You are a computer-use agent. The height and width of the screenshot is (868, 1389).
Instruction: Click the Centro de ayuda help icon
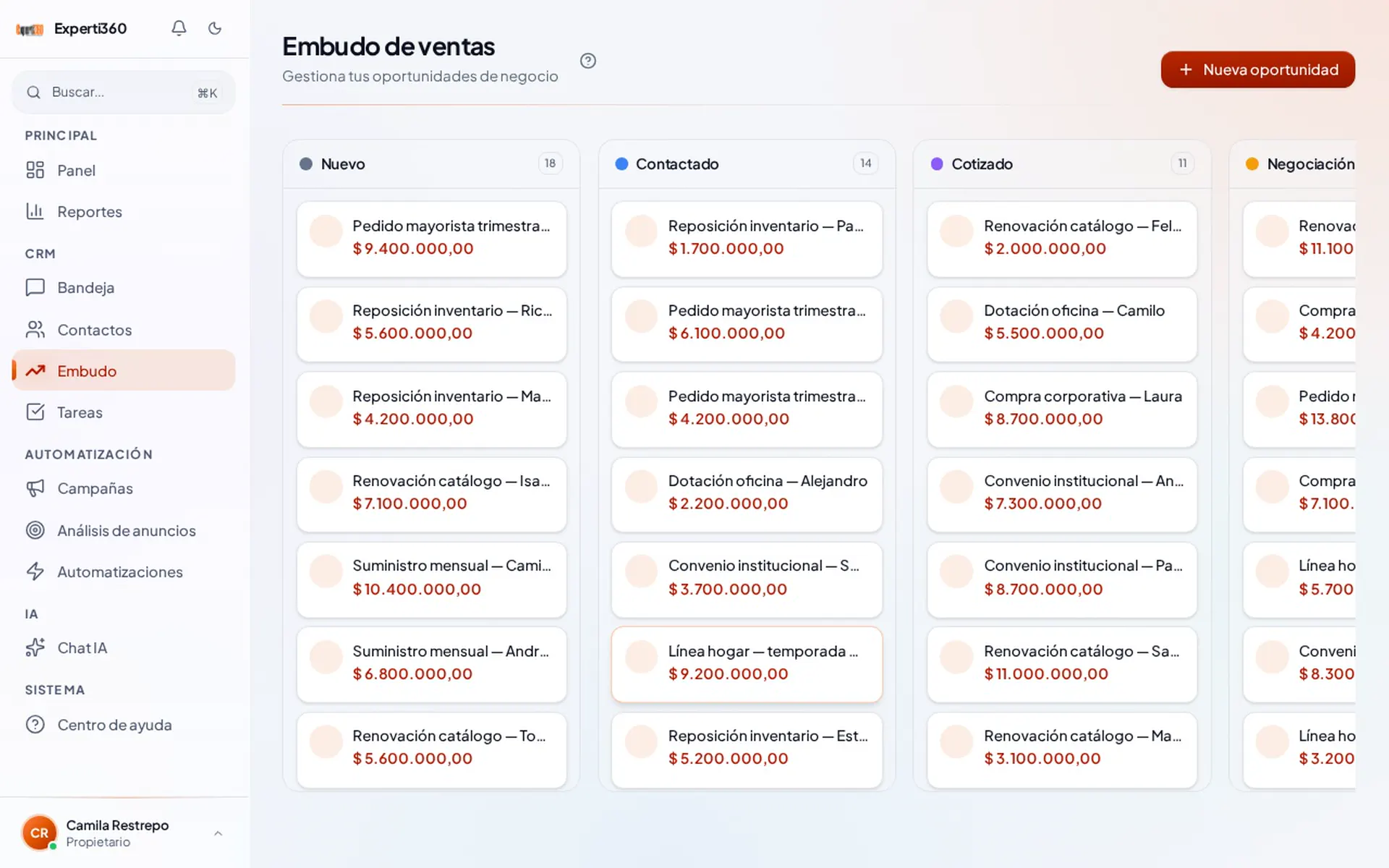(35, 724)
